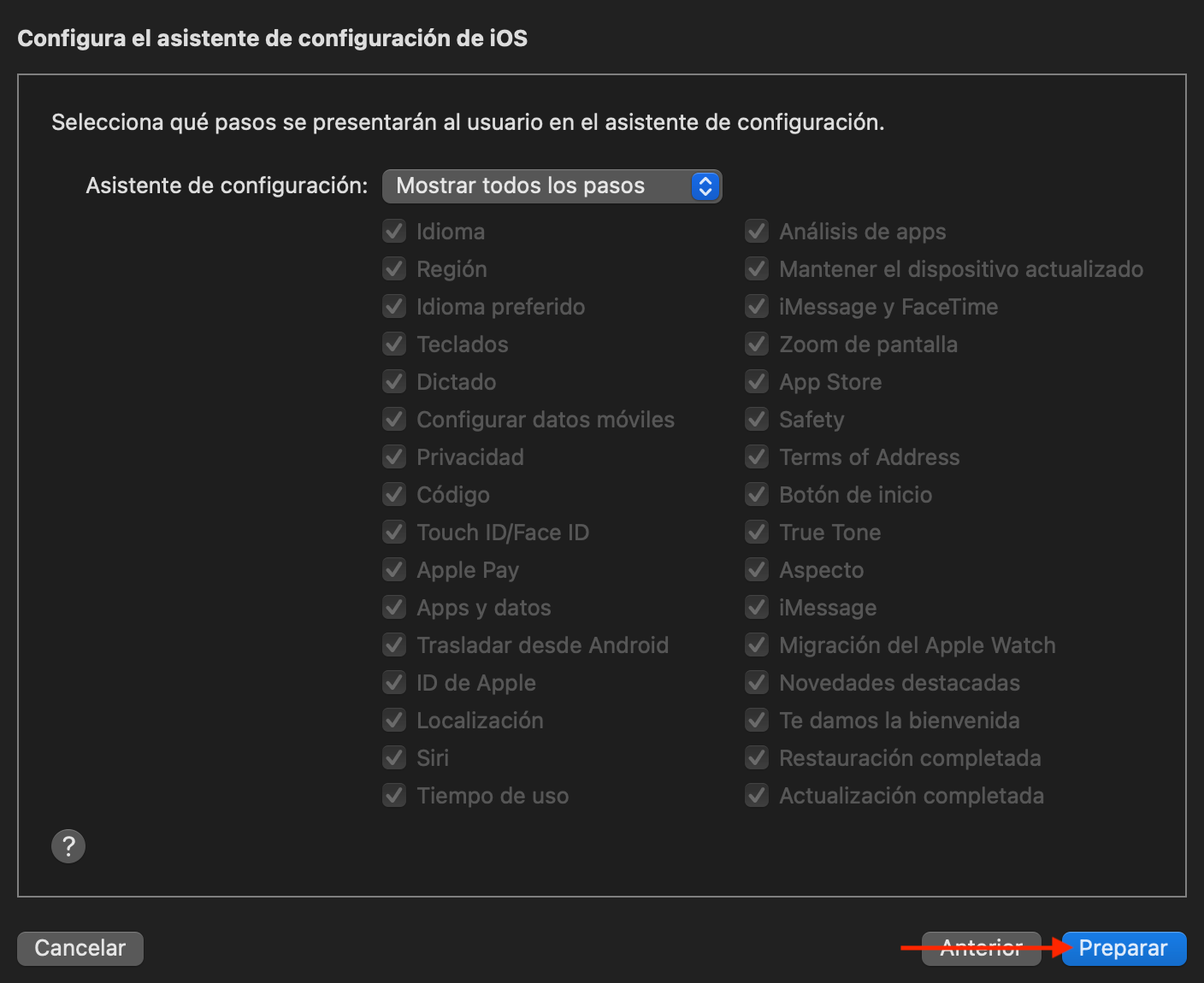1204x983 pixels.
Task: Disable the Apple Pay step
Action: (394, 570)
